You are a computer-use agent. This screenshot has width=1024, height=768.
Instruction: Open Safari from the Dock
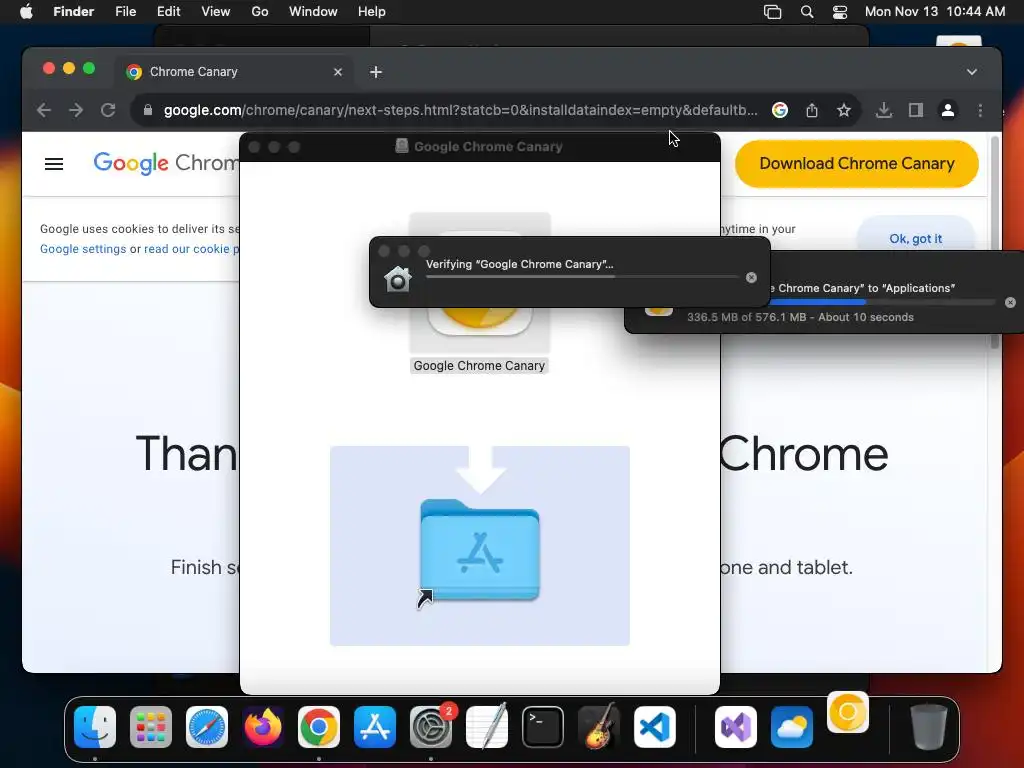207,727
